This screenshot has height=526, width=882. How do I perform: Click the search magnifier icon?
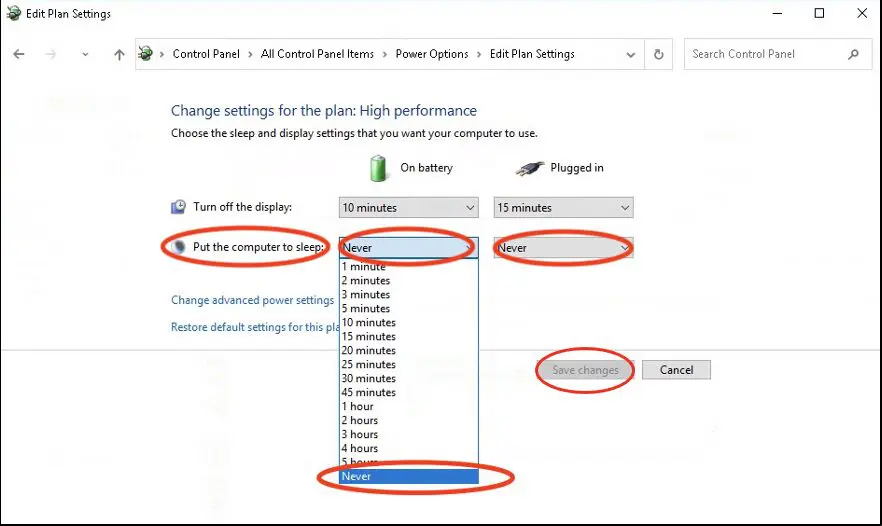(853, 54)
